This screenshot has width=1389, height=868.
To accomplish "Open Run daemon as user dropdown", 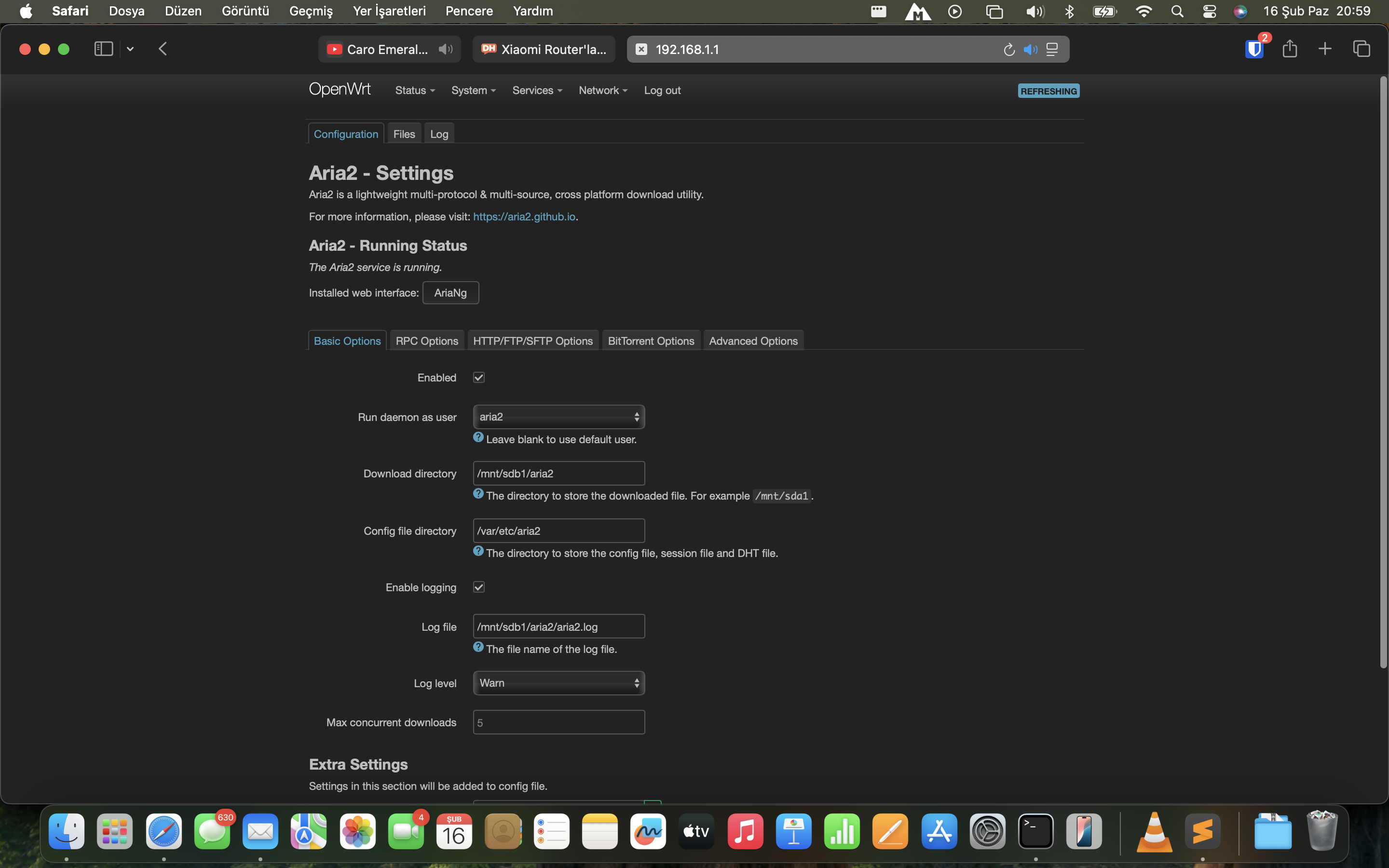I will tap(558, 417).
